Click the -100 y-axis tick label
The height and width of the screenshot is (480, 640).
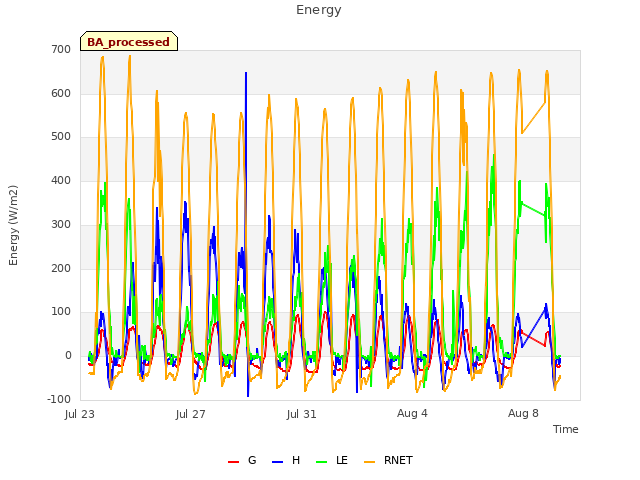59,399
